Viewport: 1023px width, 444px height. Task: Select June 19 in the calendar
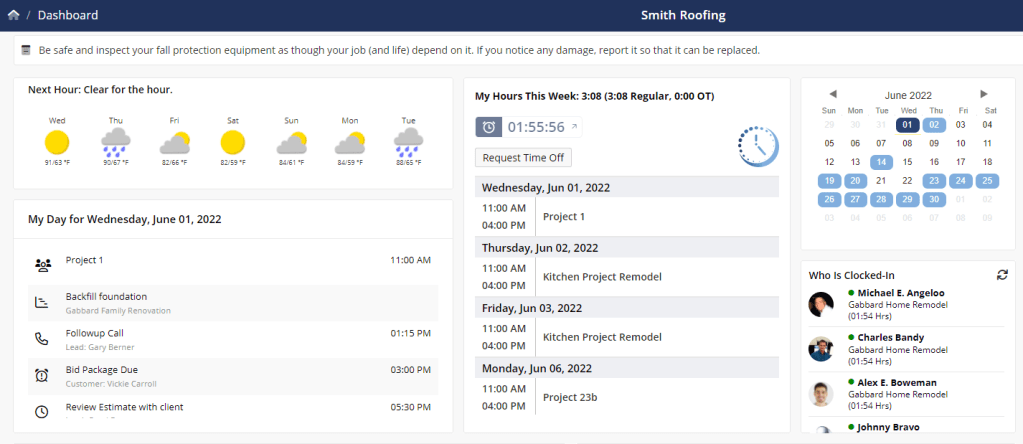pos(829,181)
